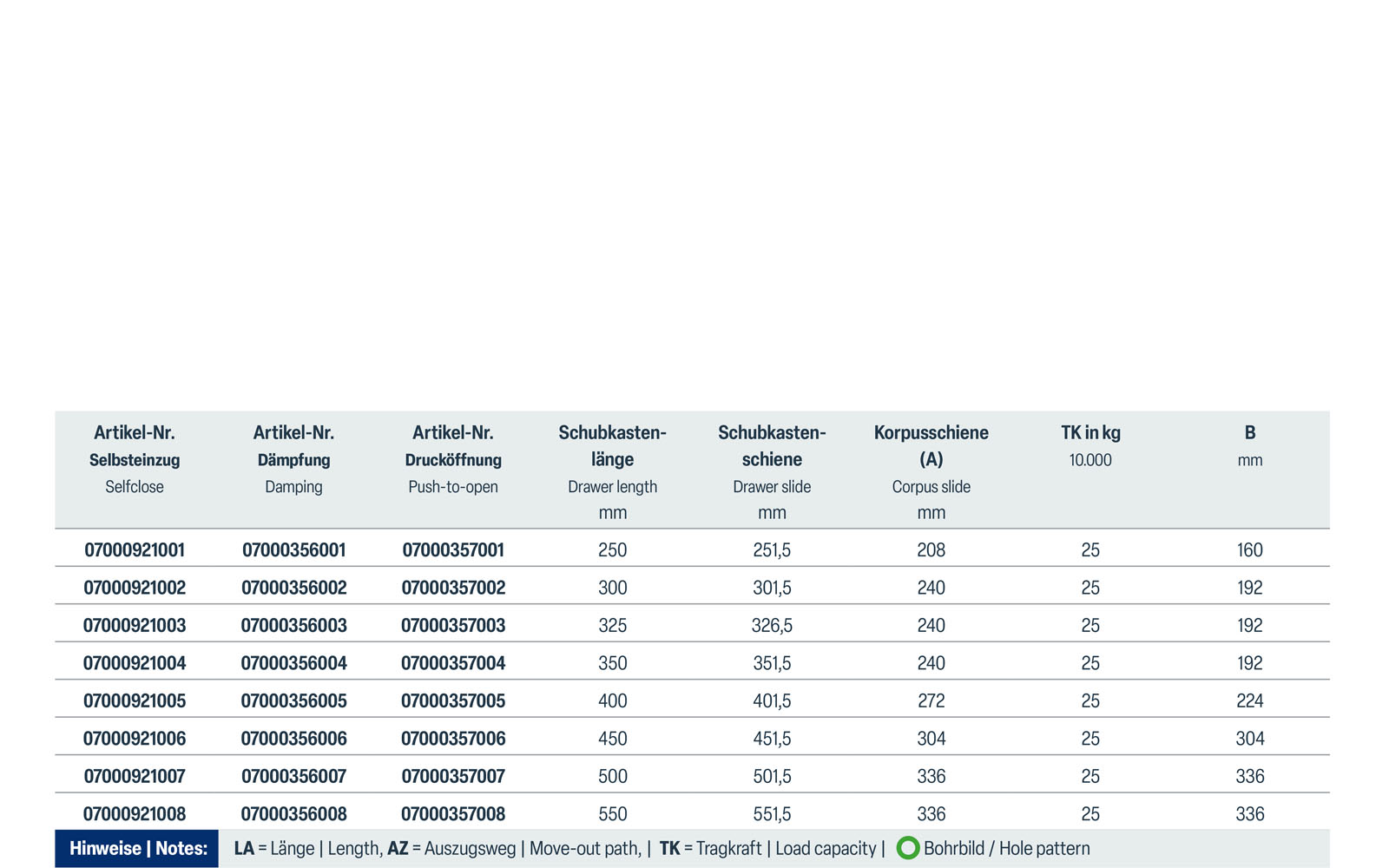This screenshot has height=868, width=1389.
Task: Select article number 07000356008
Action: pos(293,814)
